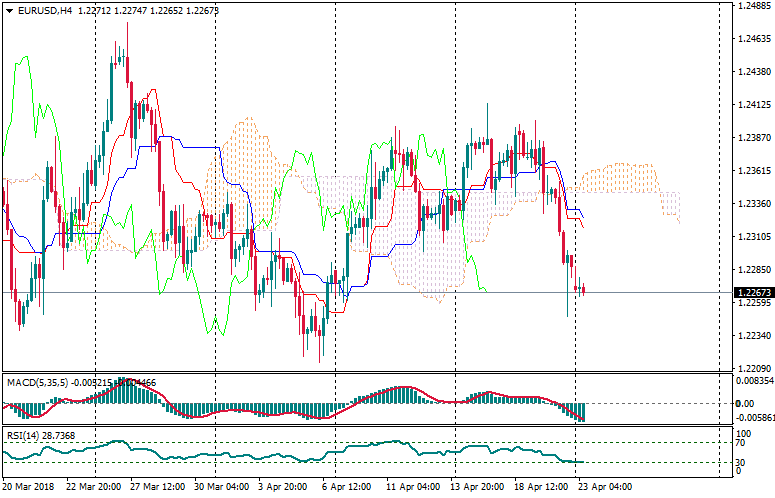
Task: Select the 20 Mar 2018 date label
Action: [x=28, y=486]
